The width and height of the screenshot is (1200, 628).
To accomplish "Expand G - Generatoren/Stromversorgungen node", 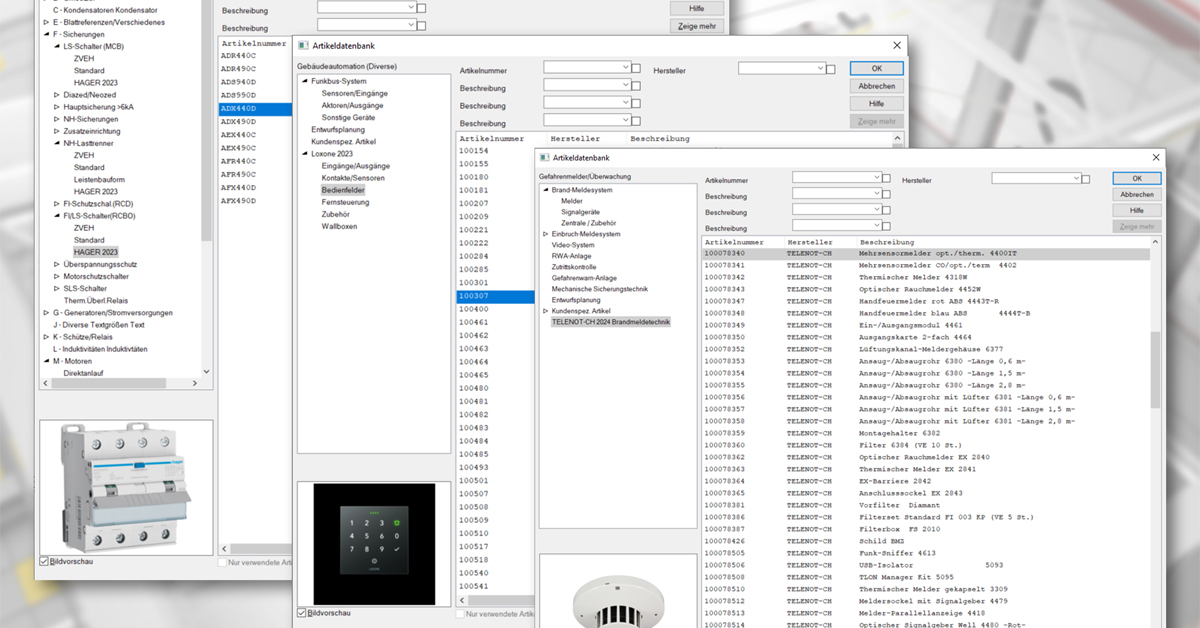I will [x=46, y=312].
